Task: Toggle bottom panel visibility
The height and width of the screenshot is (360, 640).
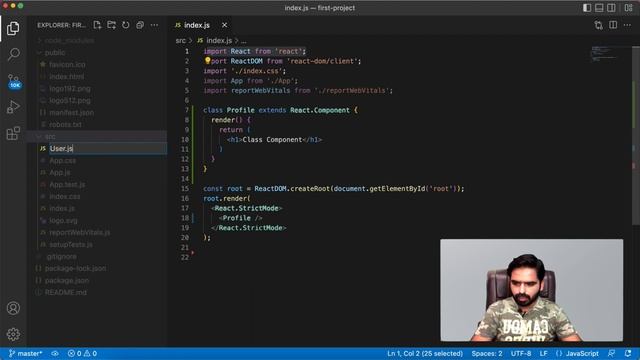Action: [599, 8]
